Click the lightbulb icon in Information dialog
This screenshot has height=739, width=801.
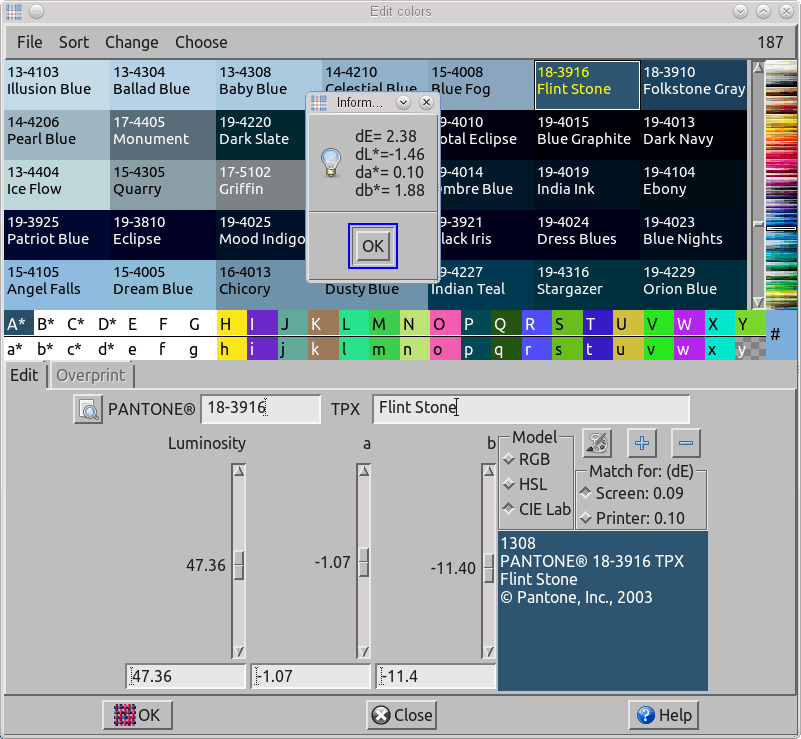[x=331, y=162]
